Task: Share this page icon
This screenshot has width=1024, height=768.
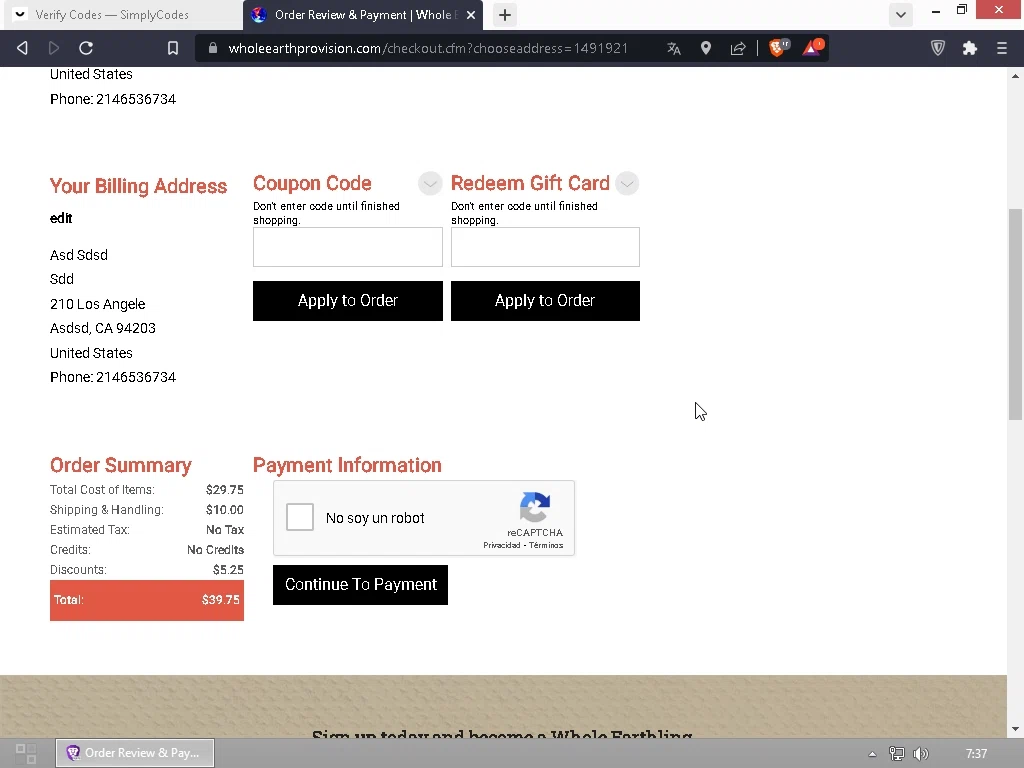Action: pyautogui.click(x=738, y=48)
